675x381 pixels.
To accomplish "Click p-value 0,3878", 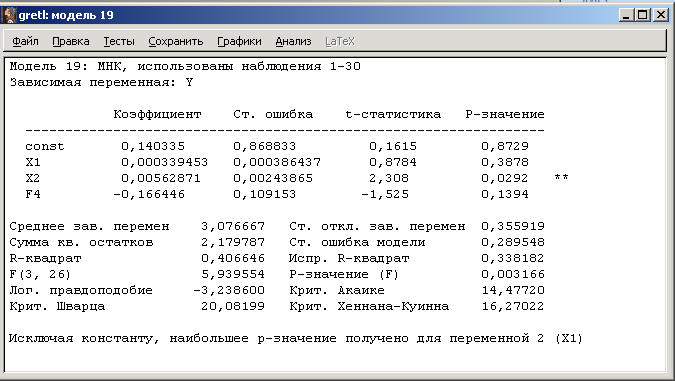I will (x=505, y=162).
